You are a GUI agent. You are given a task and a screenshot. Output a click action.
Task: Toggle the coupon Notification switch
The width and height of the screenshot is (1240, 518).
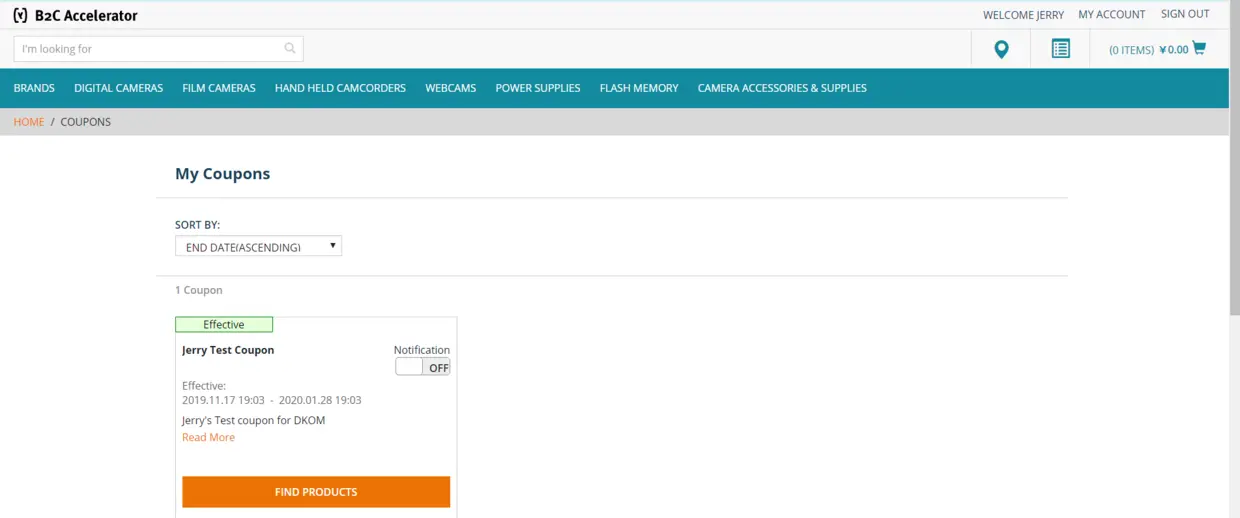coord(422,367)
